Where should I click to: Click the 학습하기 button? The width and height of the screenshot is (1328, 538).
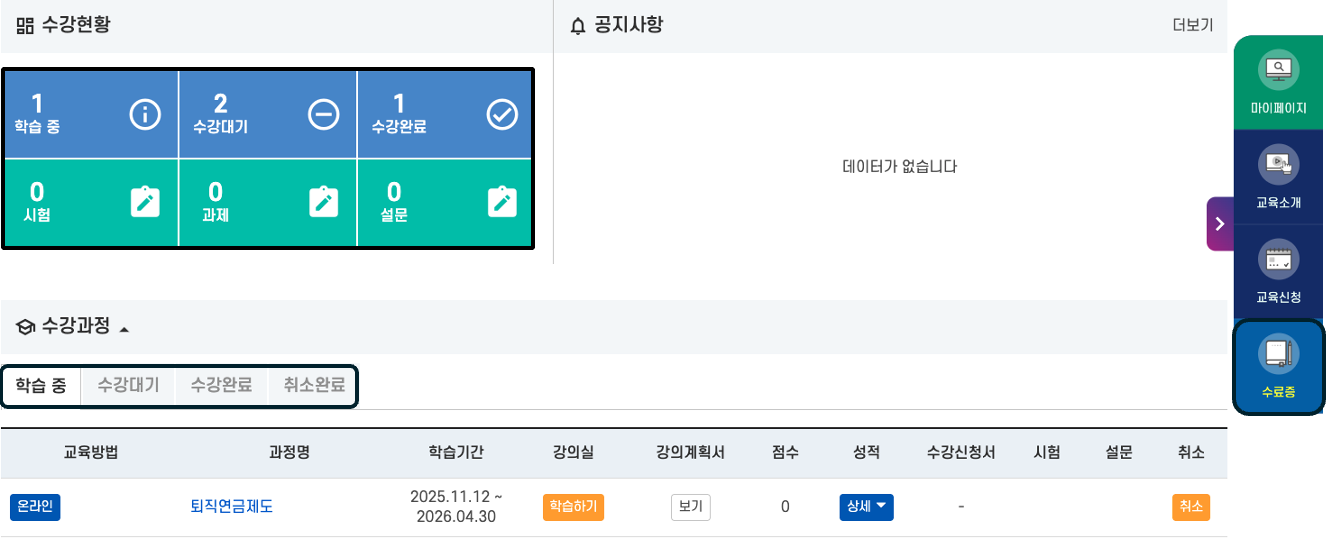coord(573,507)
